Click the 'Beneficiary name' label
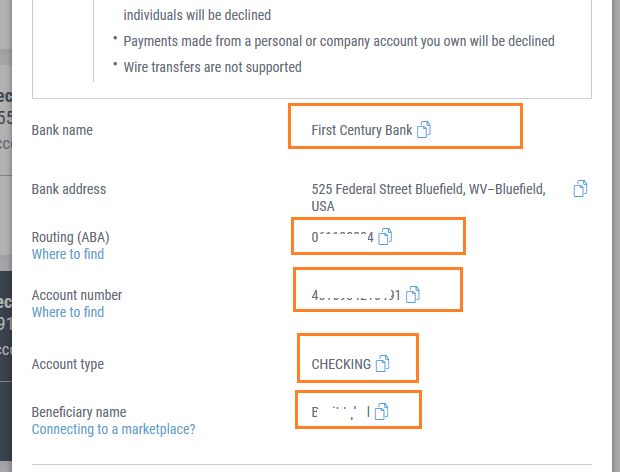 [x=79, y=412]
